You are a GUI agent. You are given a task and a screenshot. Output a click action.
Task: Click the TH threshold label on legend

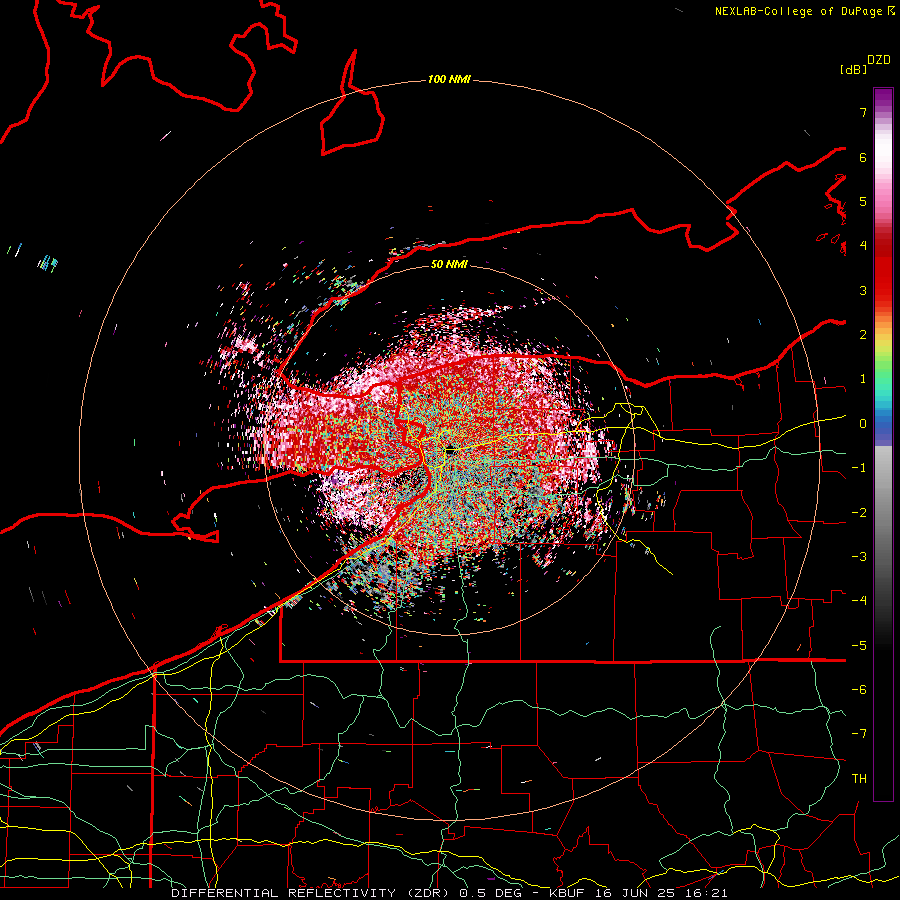pyautogui.click(x=859, y=779)
